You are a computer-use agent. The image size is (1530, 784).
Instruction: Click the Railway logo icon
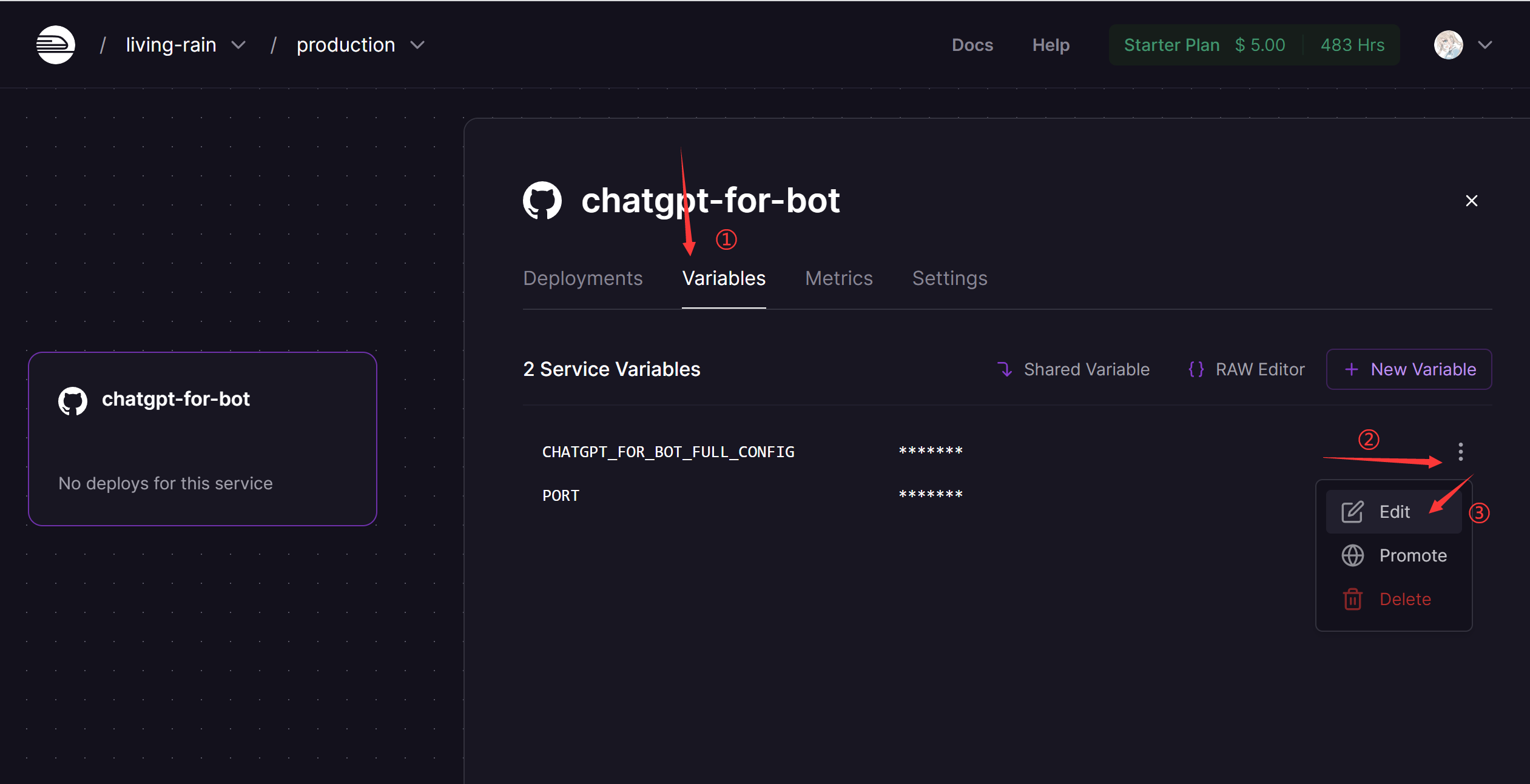tap(55, 45)
